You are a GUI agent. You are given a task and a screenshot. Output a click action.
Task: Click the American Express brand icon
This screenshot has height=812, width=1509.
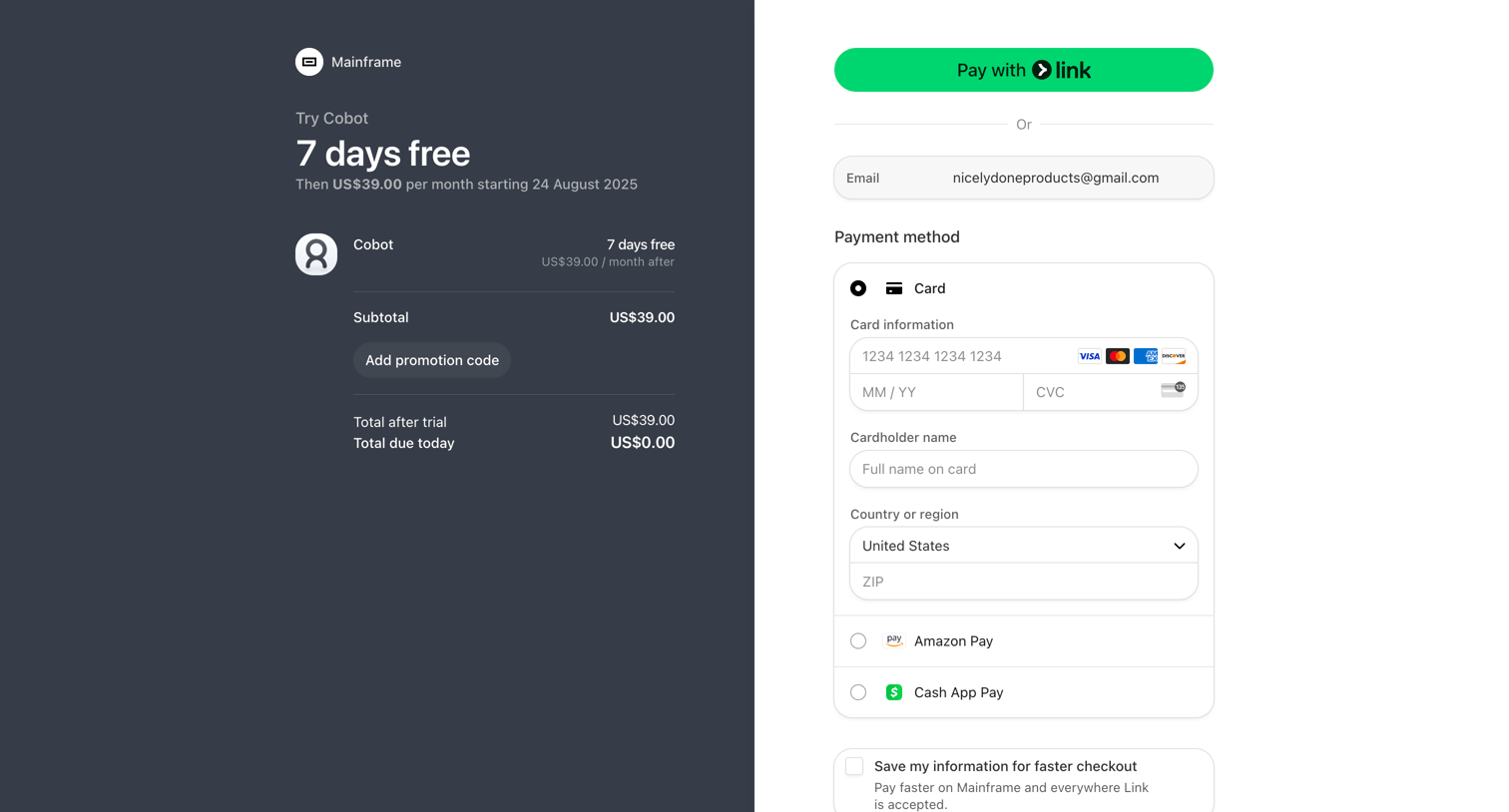point(1146,356)
